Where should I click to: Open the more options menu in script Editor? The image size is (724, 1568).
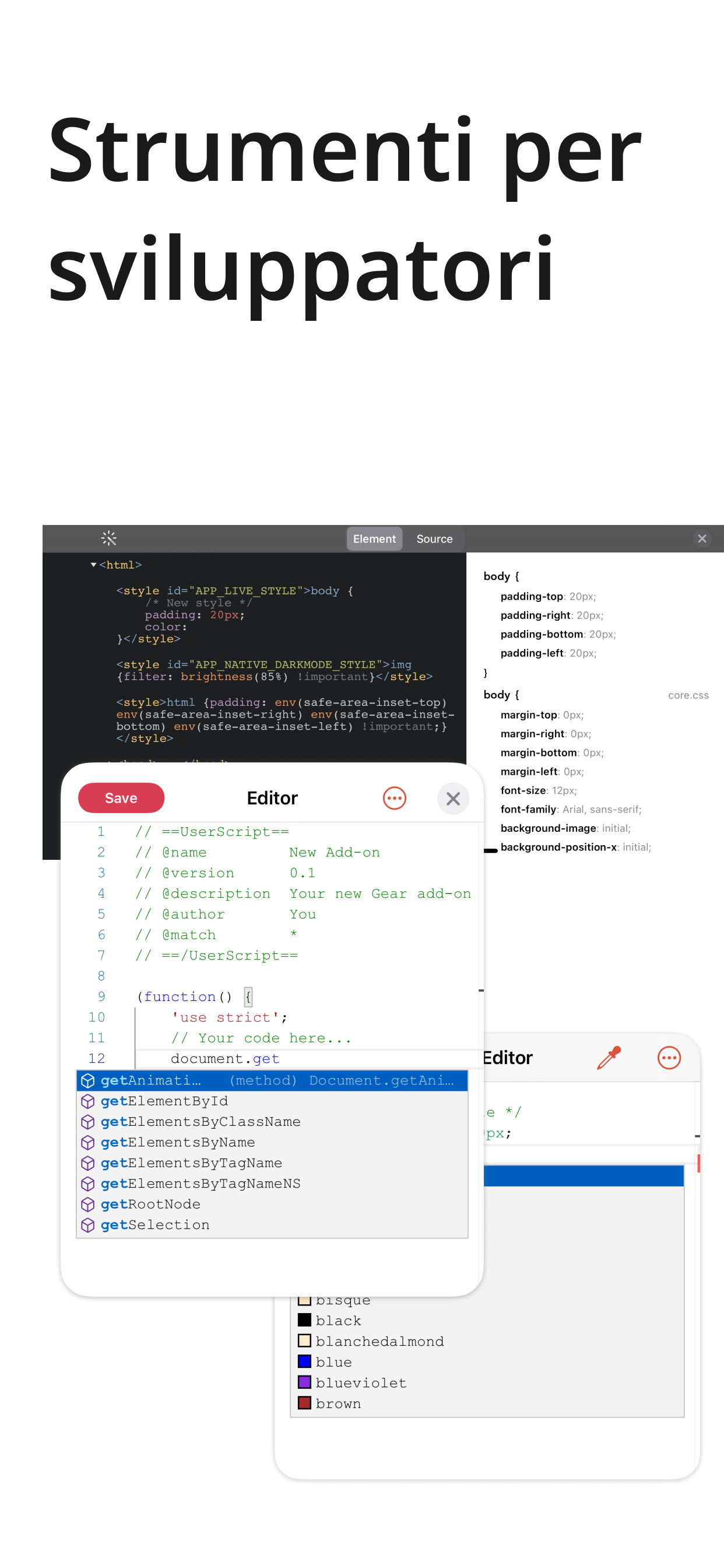click(x=394, y=798)
